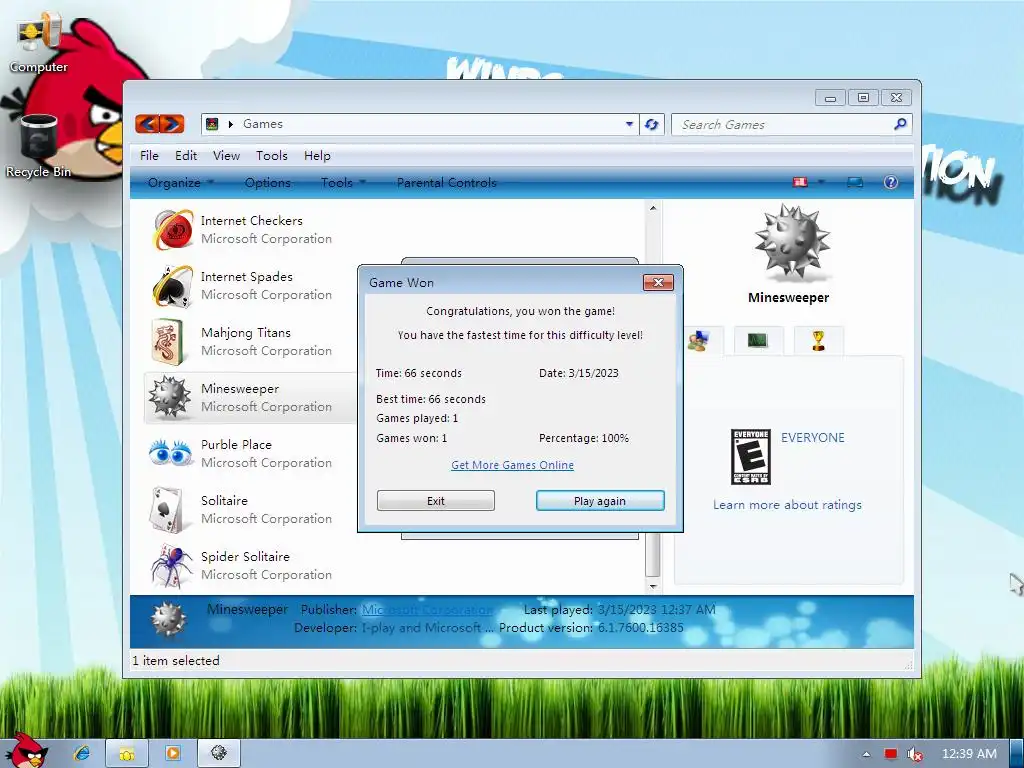Open the Help menu
This screenshot has height=768, width=1024.
click(x=317, y=155)
